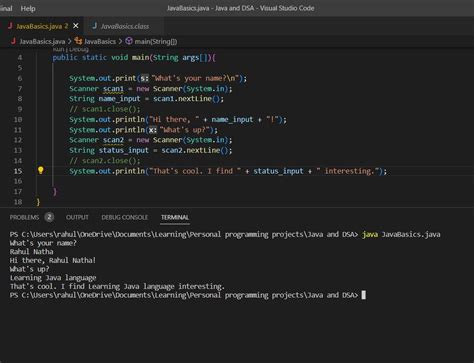Screen dimensions: 474x363
Task: Click the lightbulb code action icon on line 15
Action: (41, 170)
